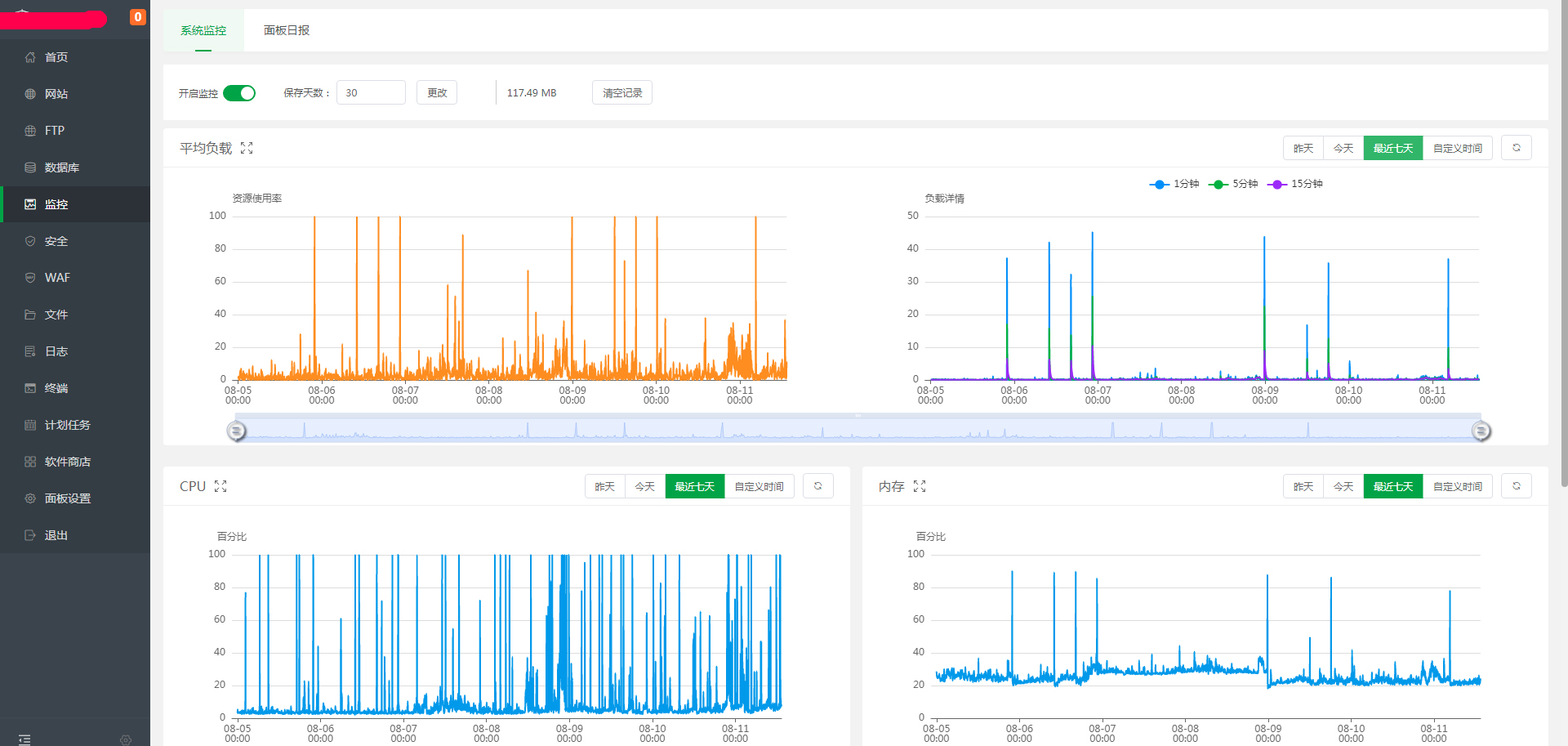Collapse the sidebar with the bottom menu icon
This screenshot has width=1568, height=746.
[24, 739]
